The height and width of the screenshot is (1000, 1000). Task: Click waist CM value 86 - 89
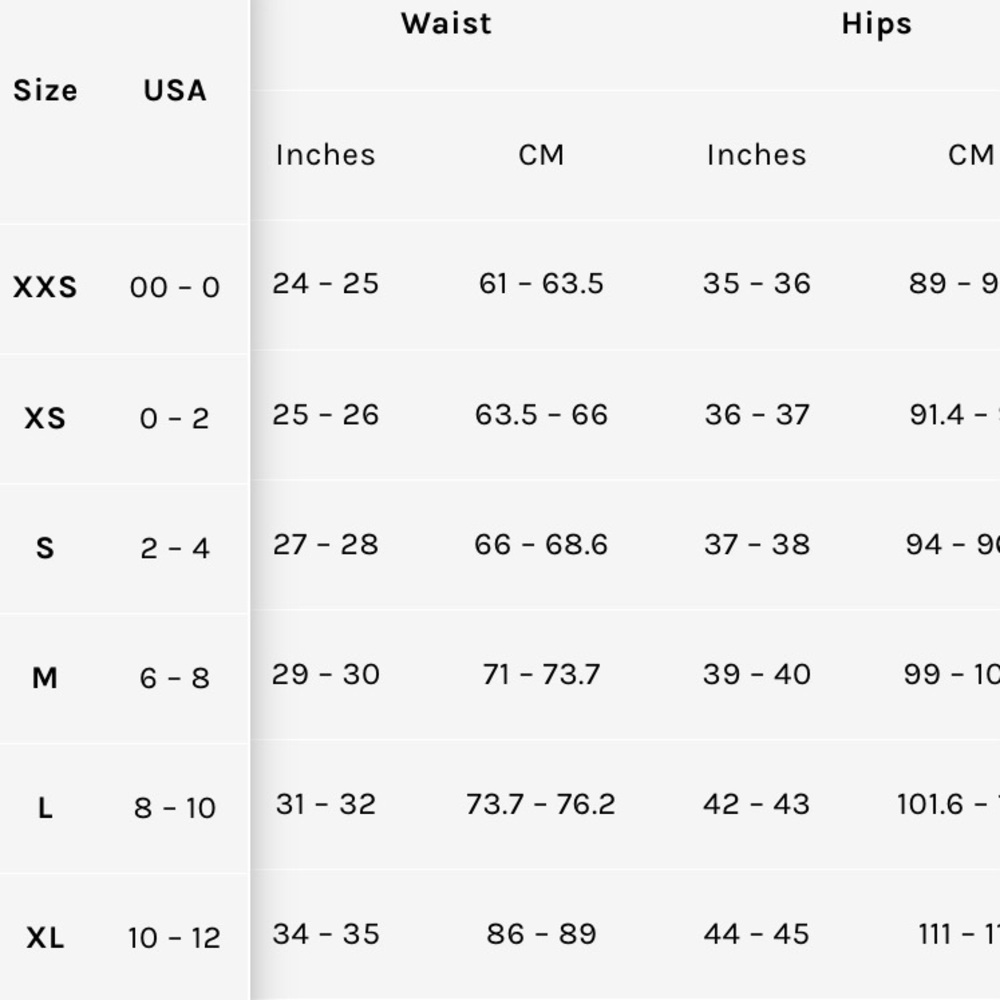click(541, 934)
